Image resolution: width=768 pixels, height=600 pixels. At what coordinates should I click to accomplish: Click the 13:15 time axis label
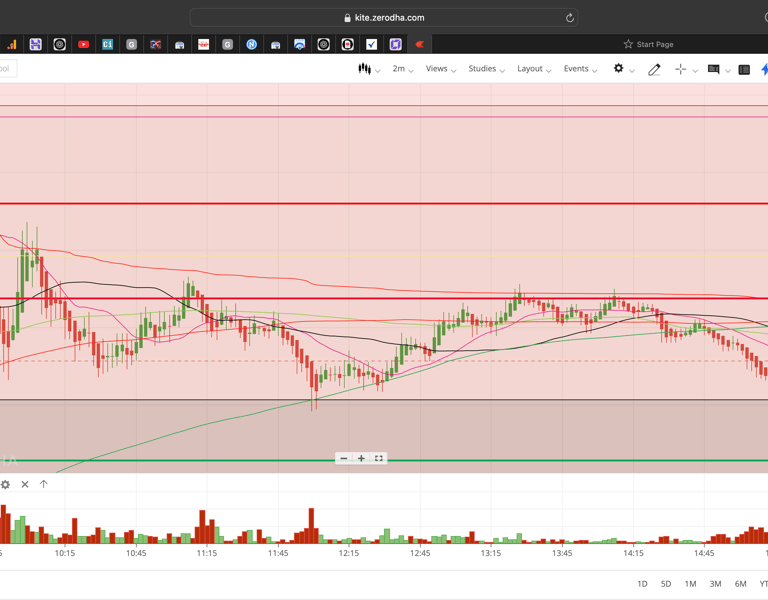[x=491, y=553]
